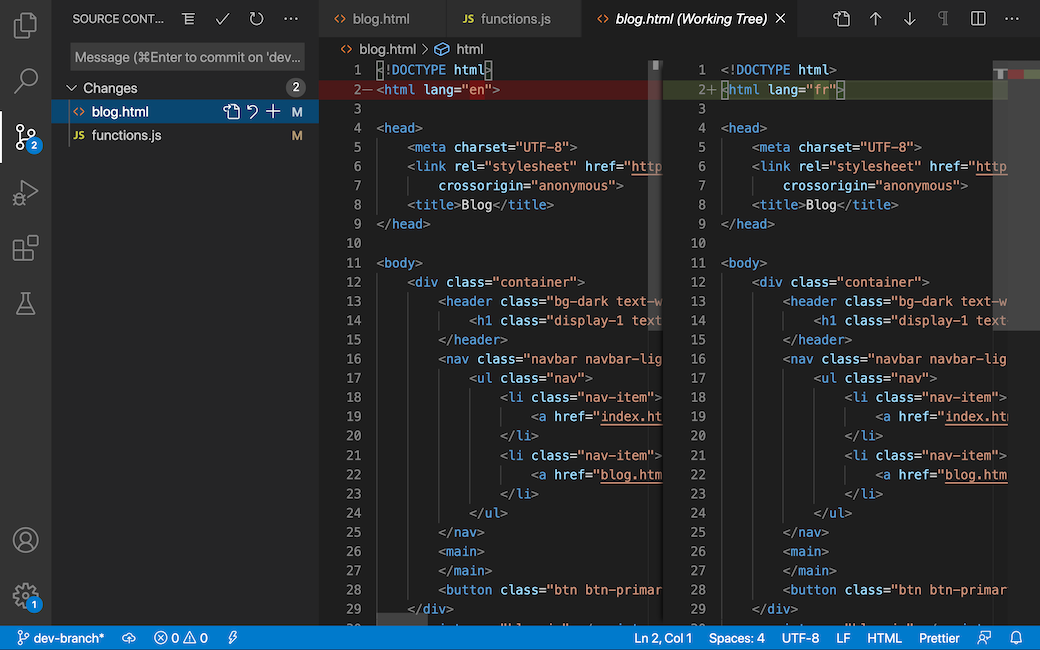Go to next change in diff
The image size is (1040, 650).
(909, 19)
